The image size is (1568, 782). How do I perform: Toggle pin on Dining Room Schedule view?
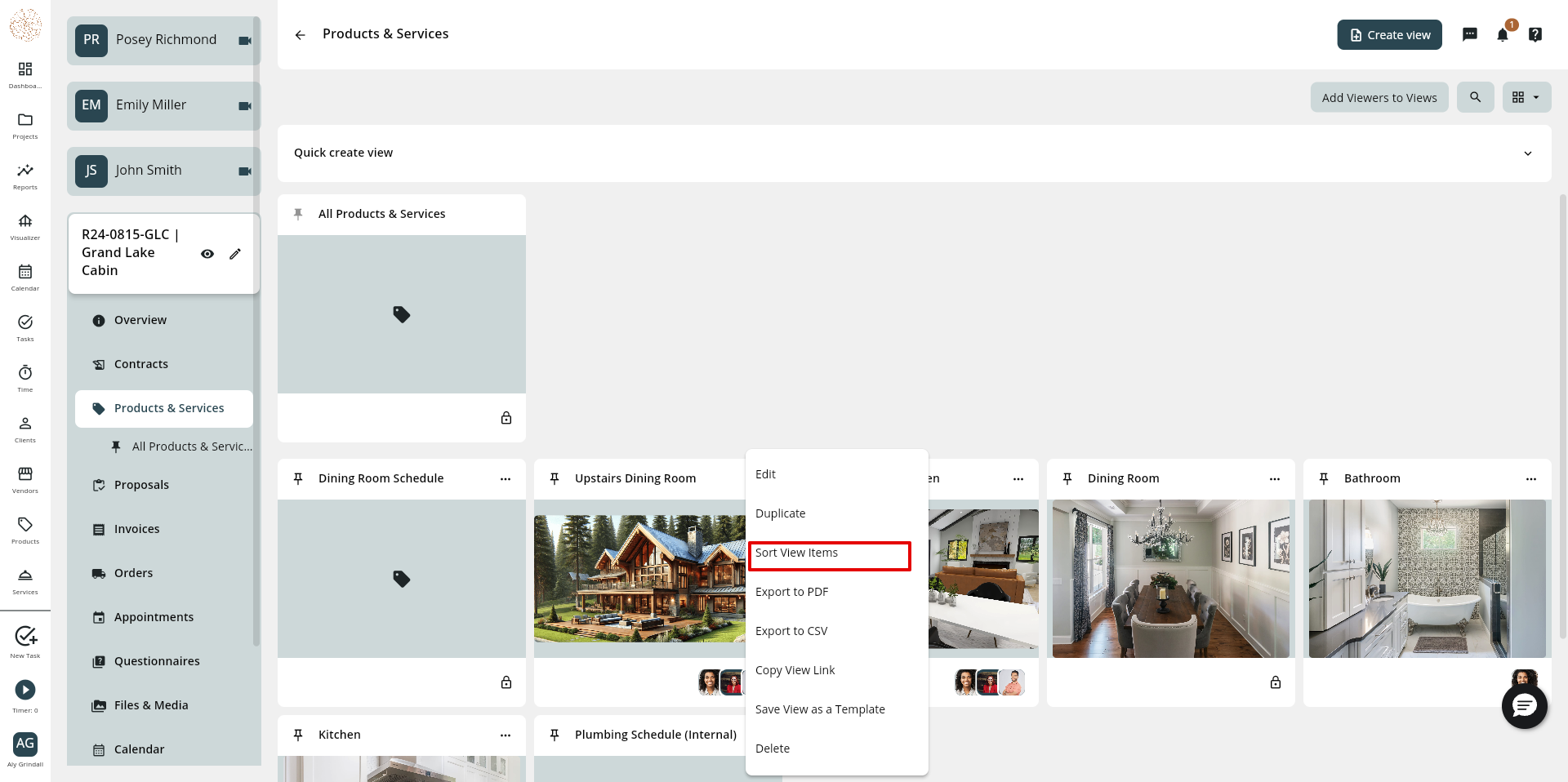pyautogui.click(x=298, y=478)
